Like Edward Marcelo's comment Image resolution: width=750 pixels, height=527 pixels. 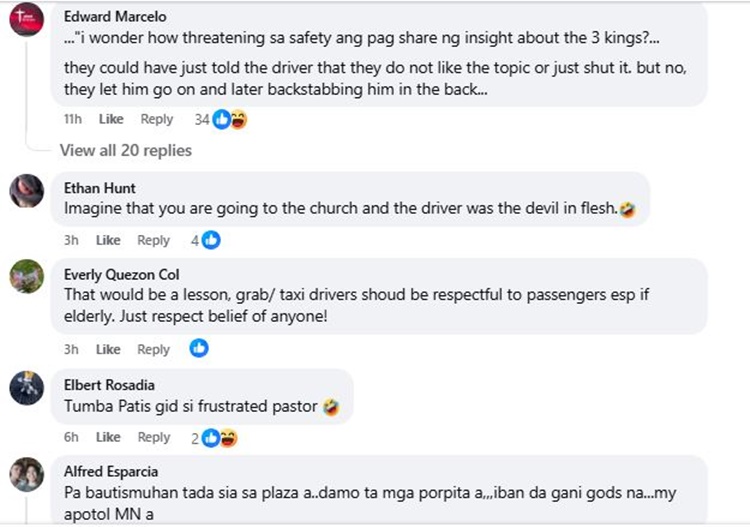110,119
